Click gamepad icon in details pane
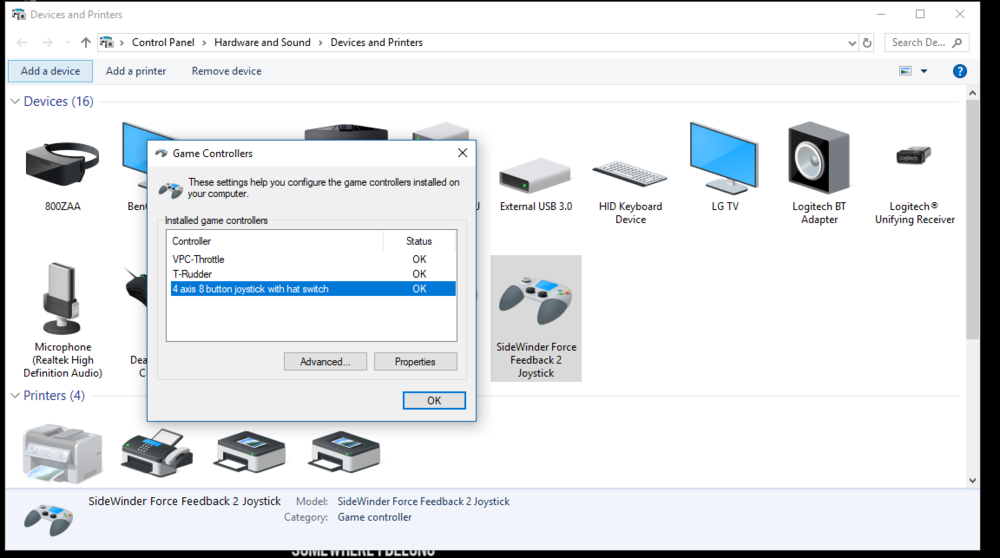Viewport: 1000px width, 558px height. [48, 518]
